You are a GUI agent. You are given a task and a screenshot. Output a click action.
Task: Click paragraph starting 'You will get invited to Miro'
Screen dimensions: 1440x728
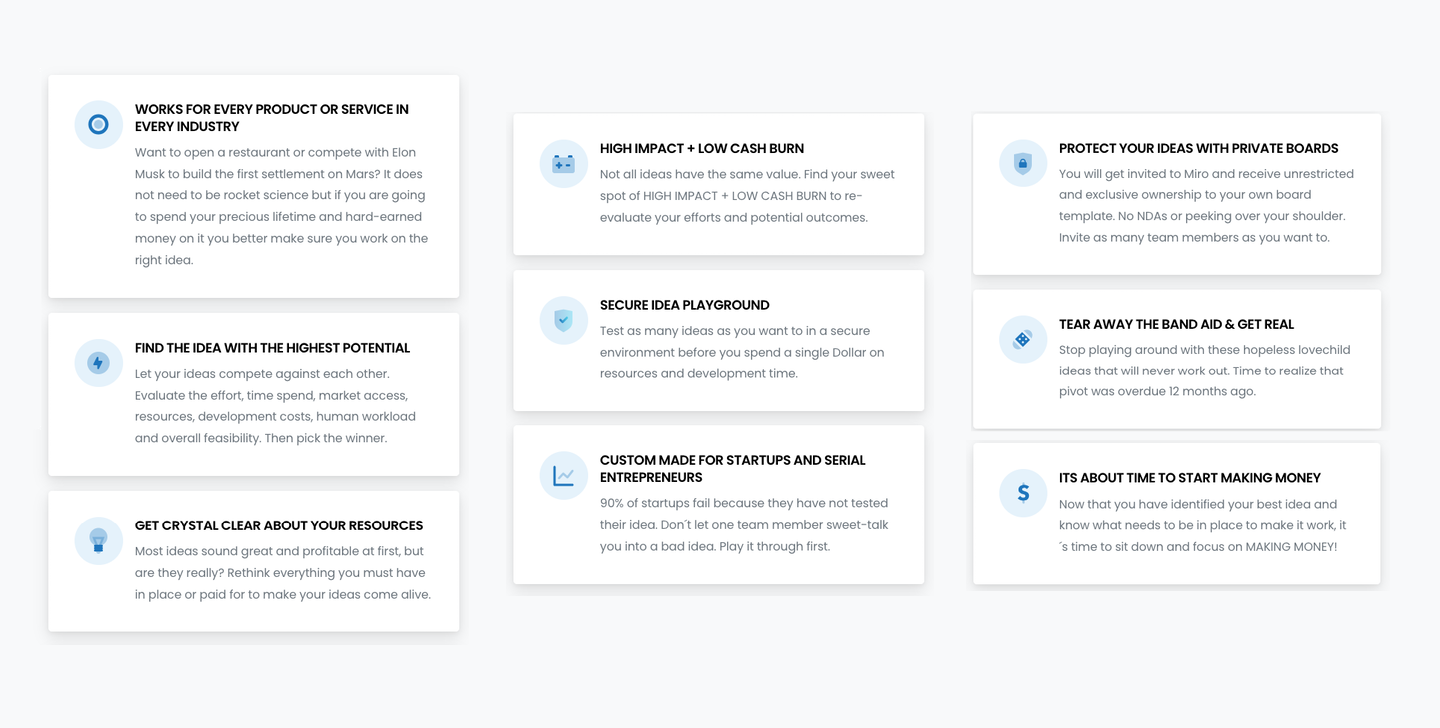click(1207, 205)
